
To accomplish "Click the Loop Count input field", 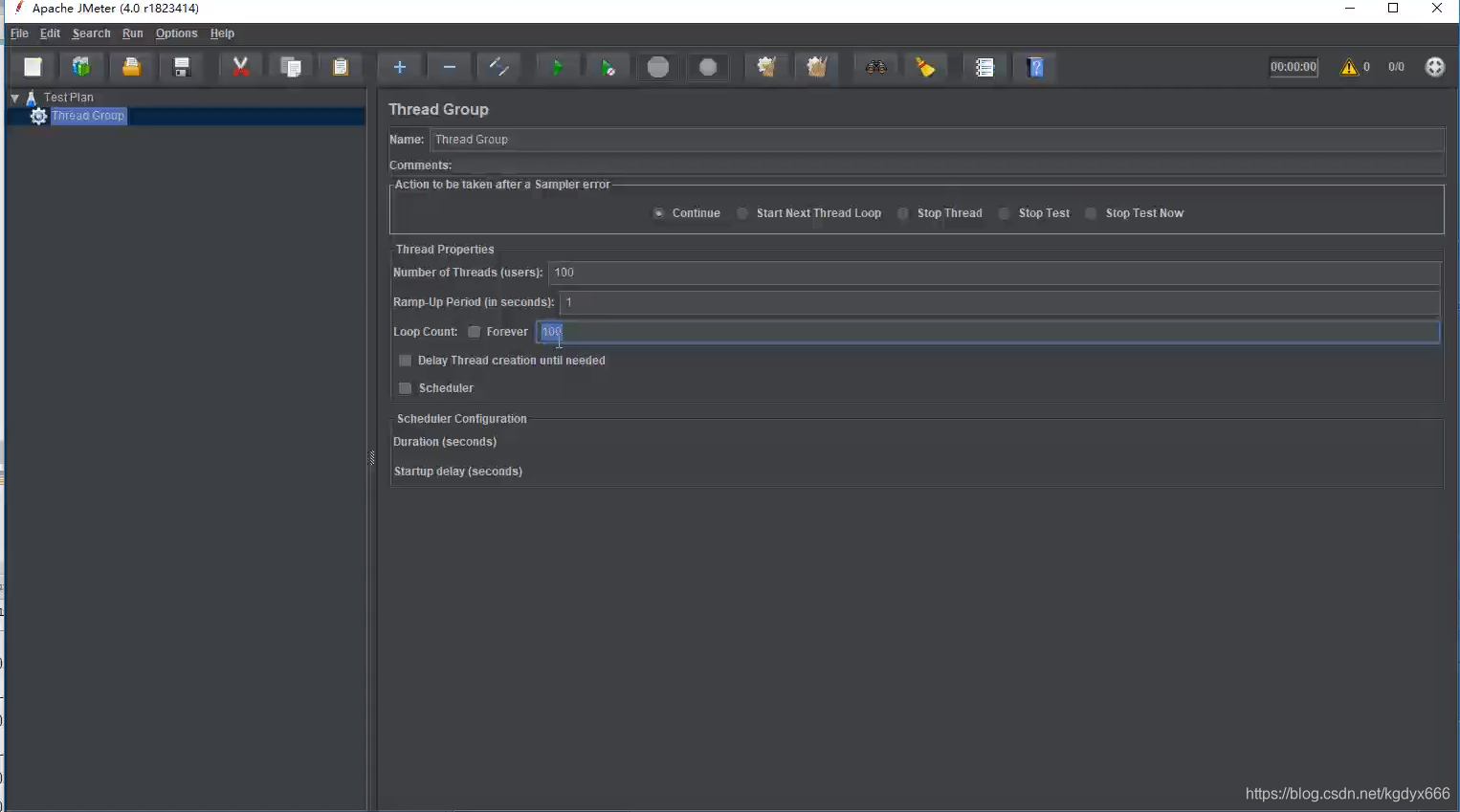I will [987, 332].
